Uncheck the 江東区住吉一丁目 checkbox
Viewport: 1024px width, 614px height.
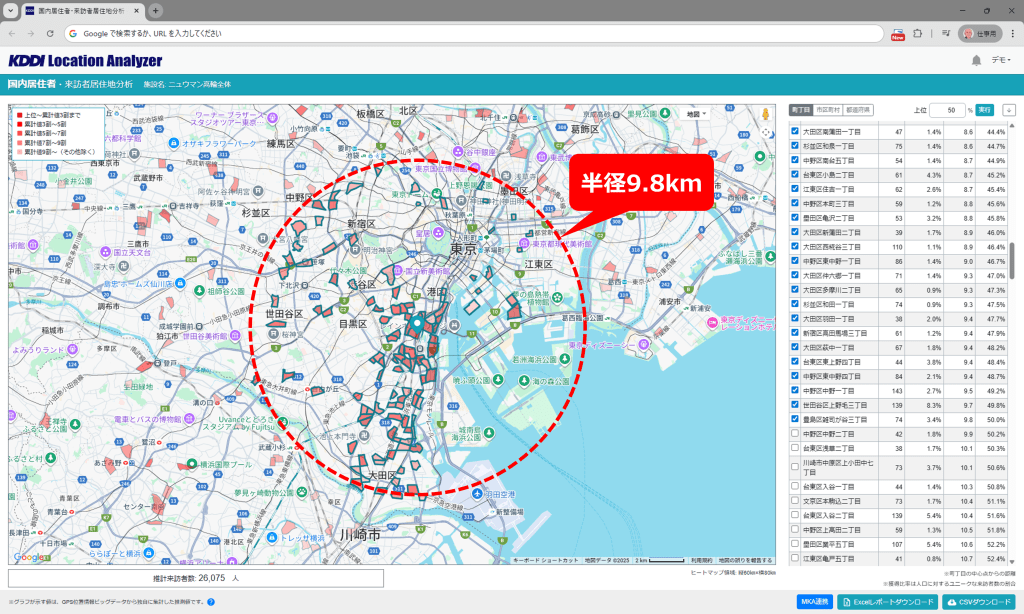795,189
